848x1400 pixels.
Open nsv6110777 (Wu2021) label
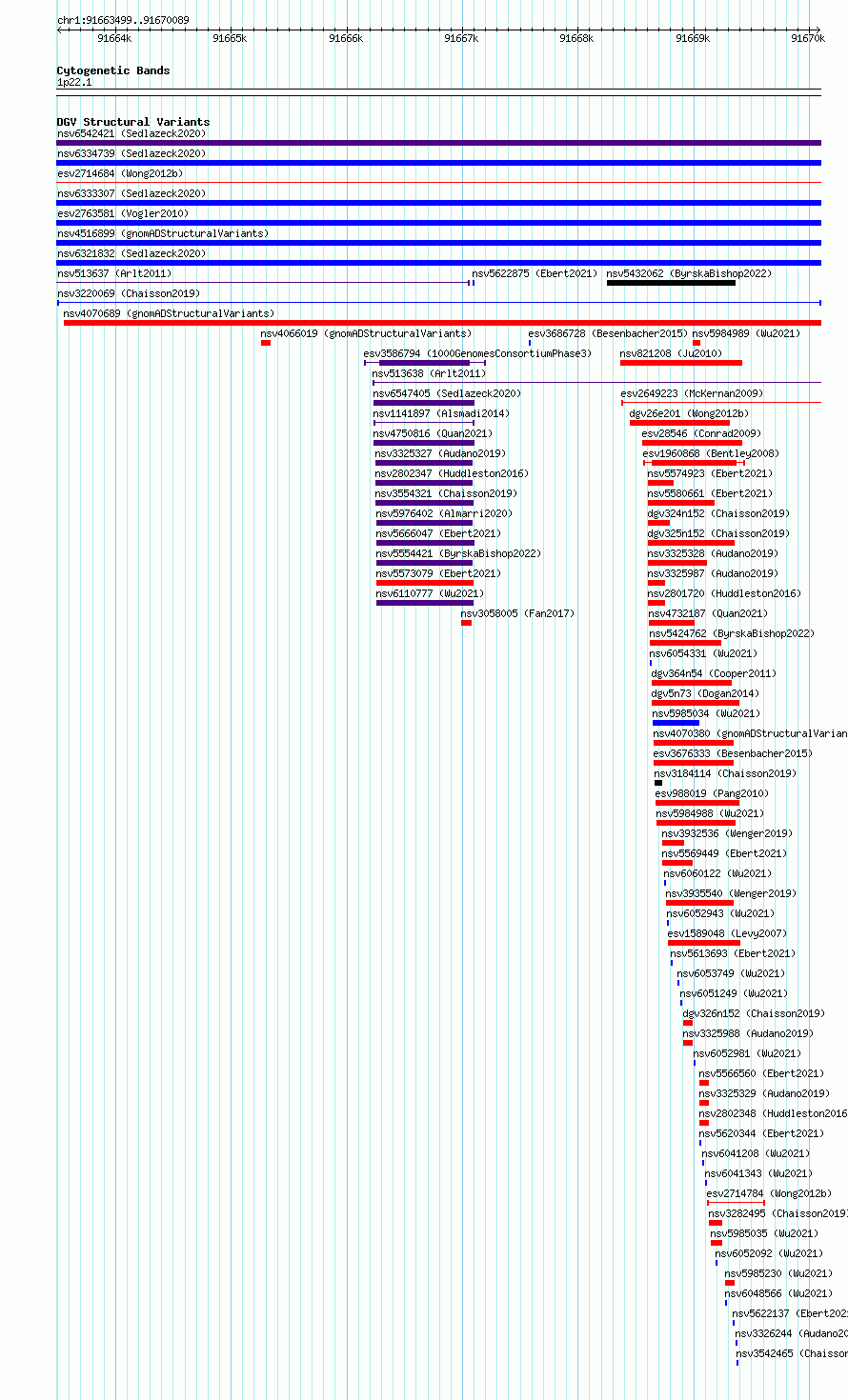(431, 594)
